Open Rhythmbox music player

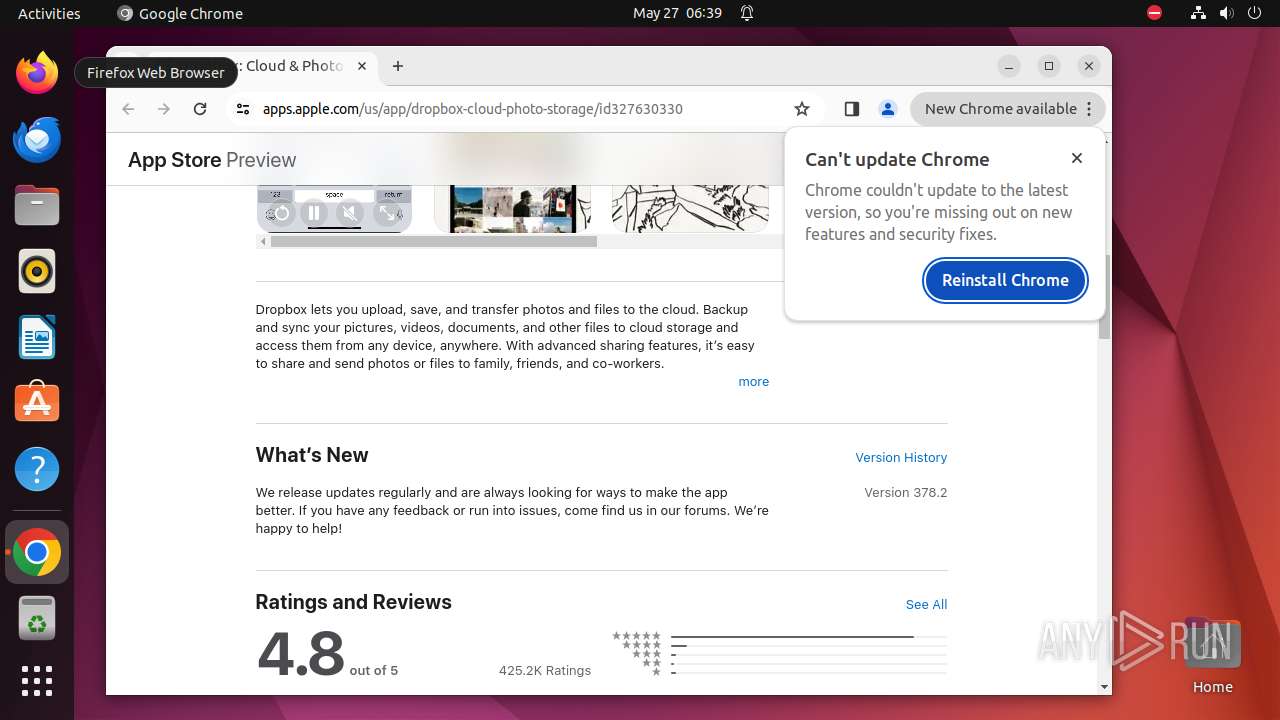click(x=37, y=271)
